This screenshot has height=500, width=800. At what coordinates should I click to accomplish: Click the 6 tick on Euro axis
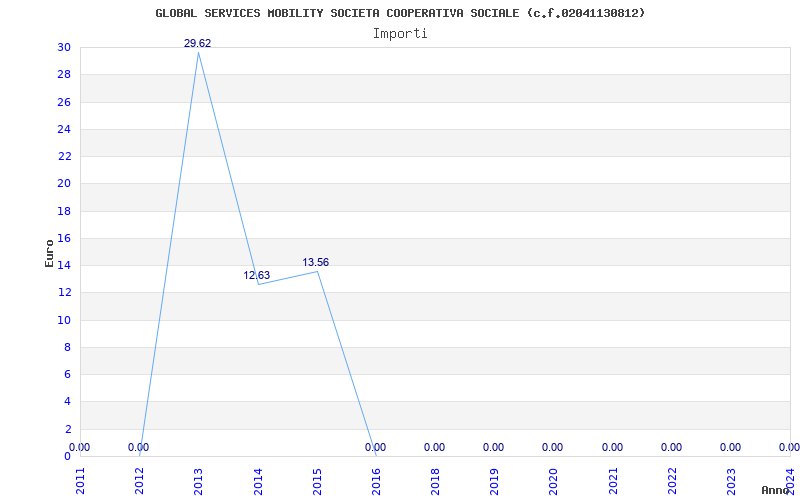point(68,374)
